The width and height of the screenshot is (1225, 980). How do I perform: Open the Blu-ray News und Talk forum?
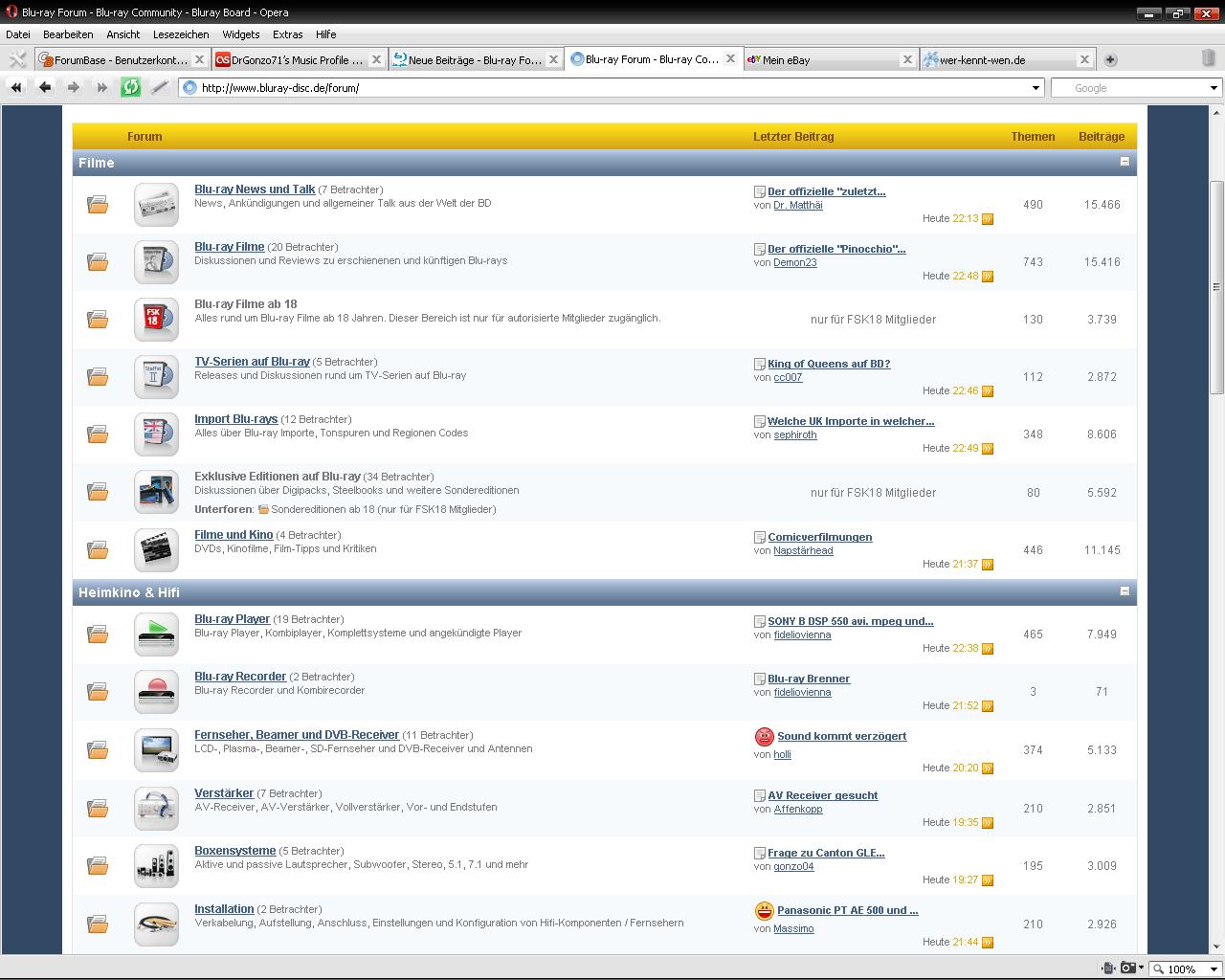(x=255, y=189)
